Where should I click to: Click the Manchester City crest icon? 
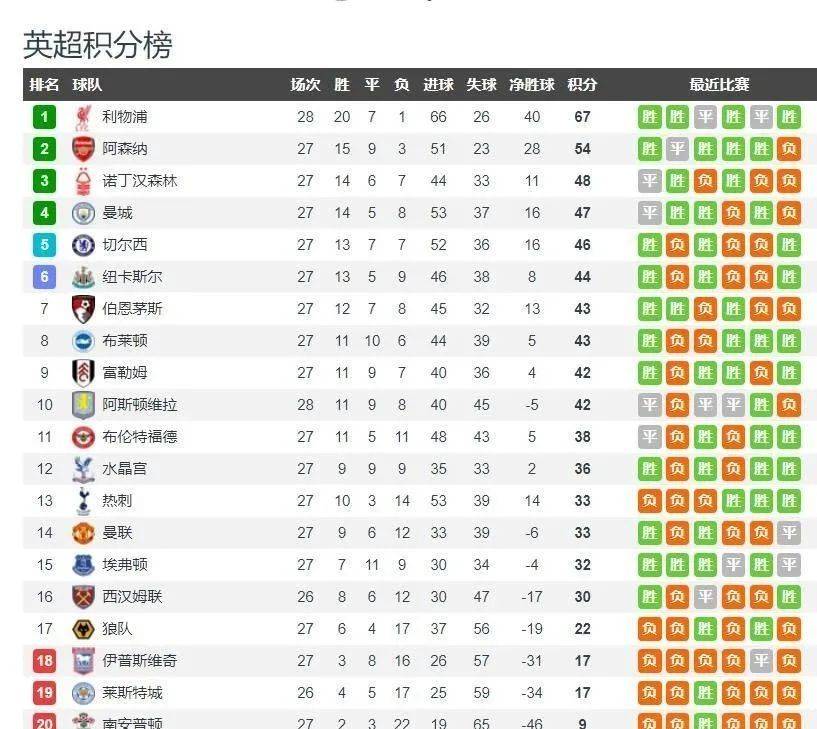point(83,213)
